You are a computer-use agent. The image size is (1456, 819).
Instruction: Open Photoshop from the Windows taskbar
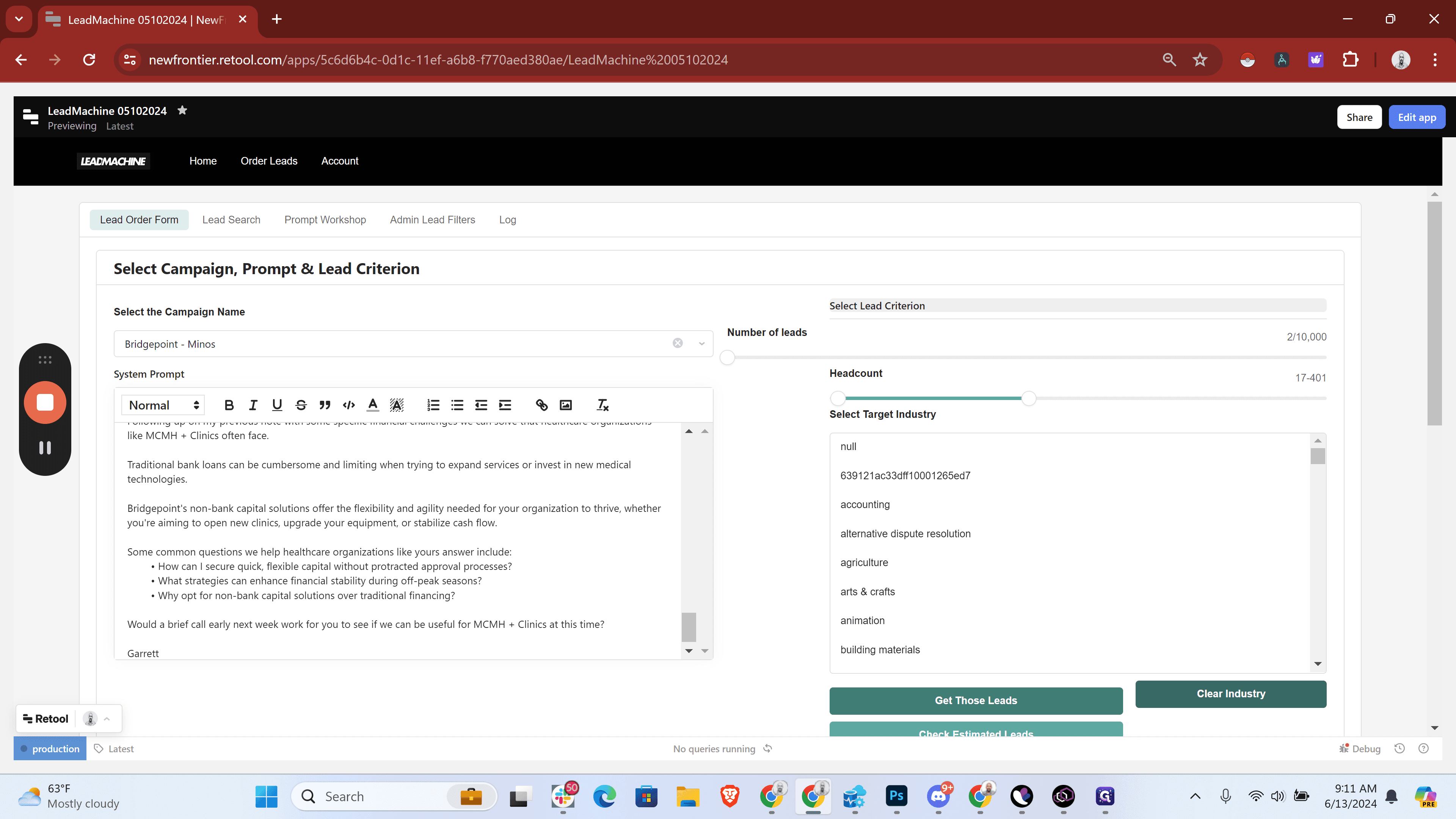pos(896,796)
